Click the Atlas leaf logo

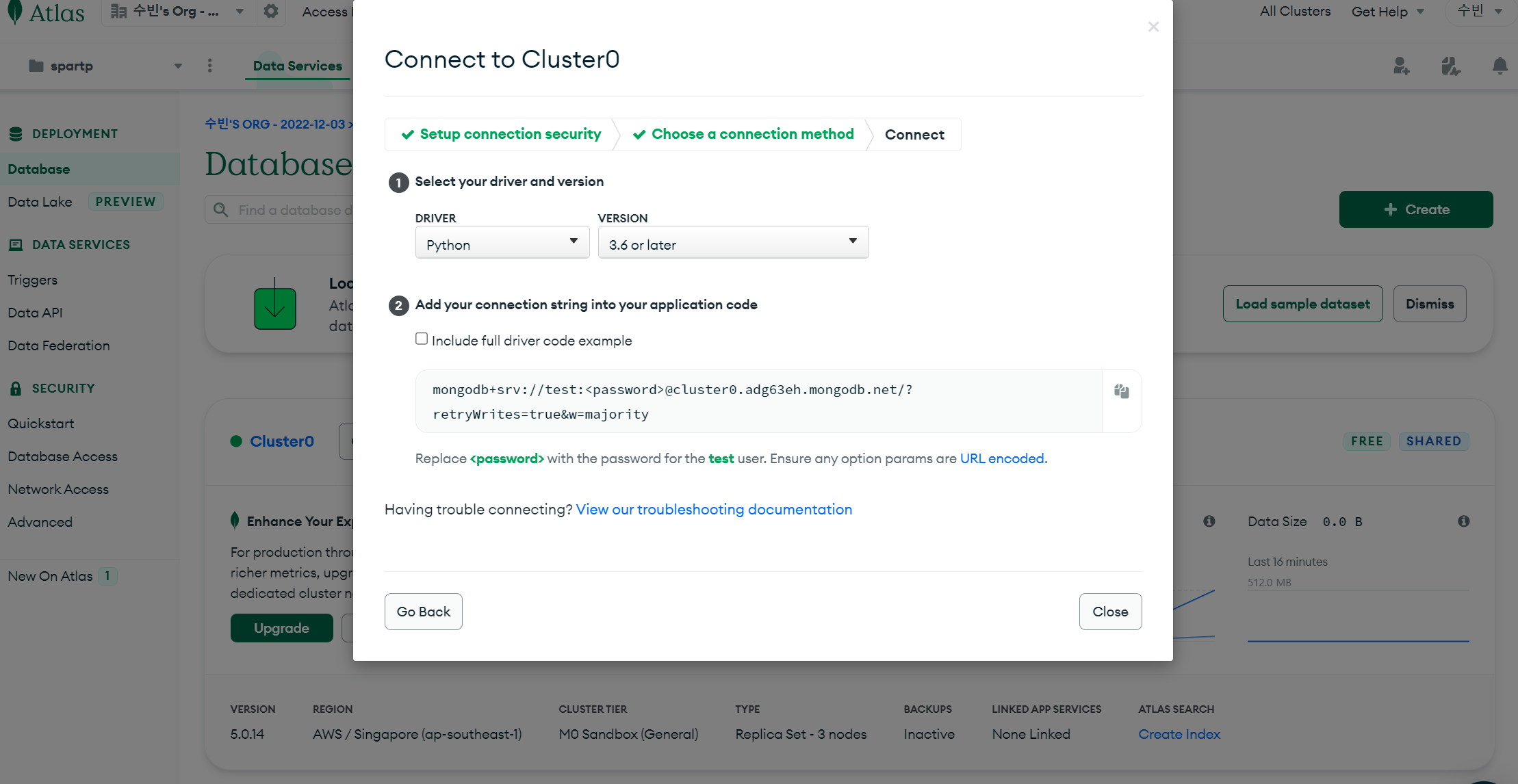[15, 12]
